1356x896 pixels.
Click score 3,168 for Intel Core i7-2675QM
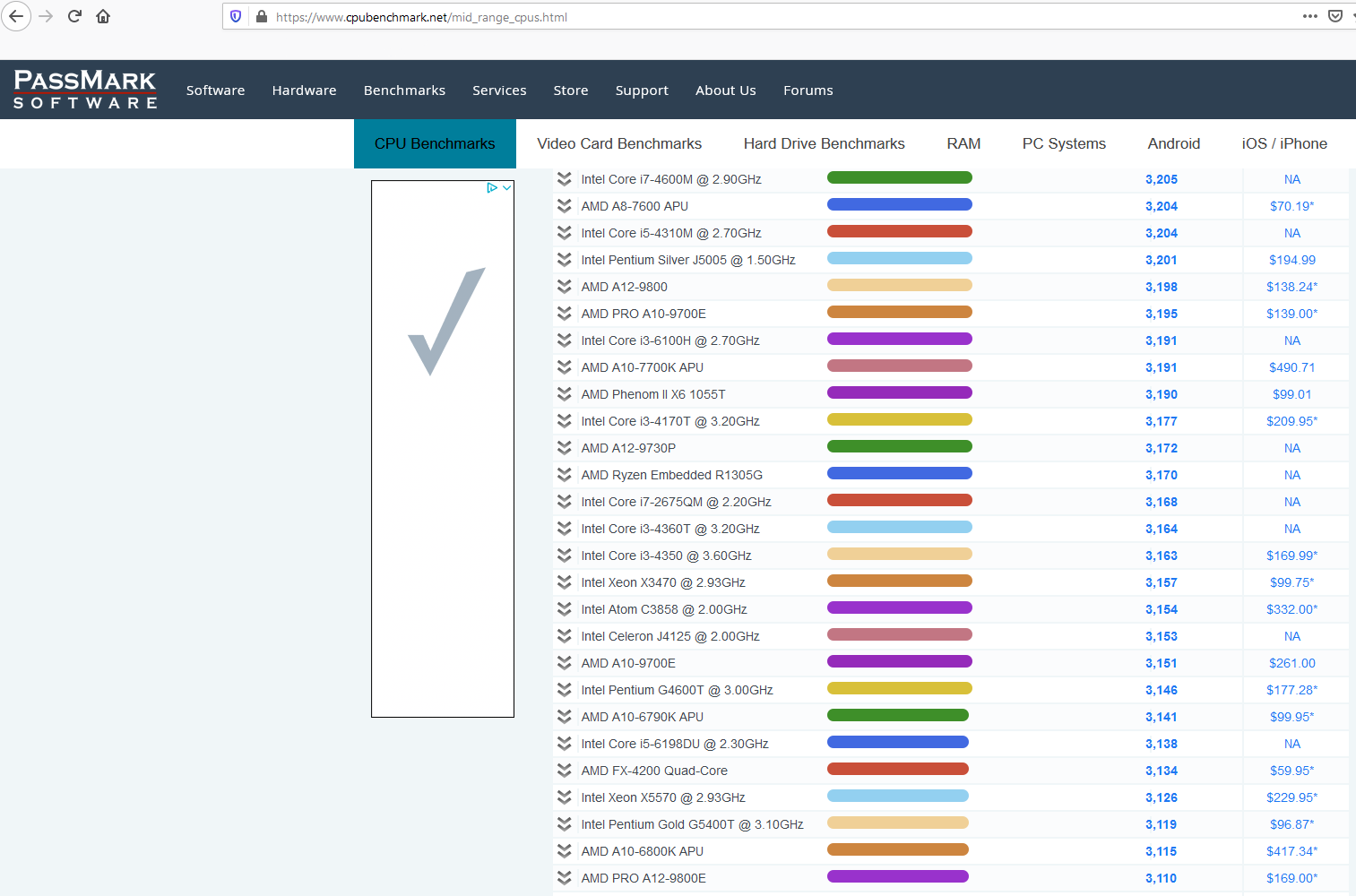click(x=1162, y=502)
